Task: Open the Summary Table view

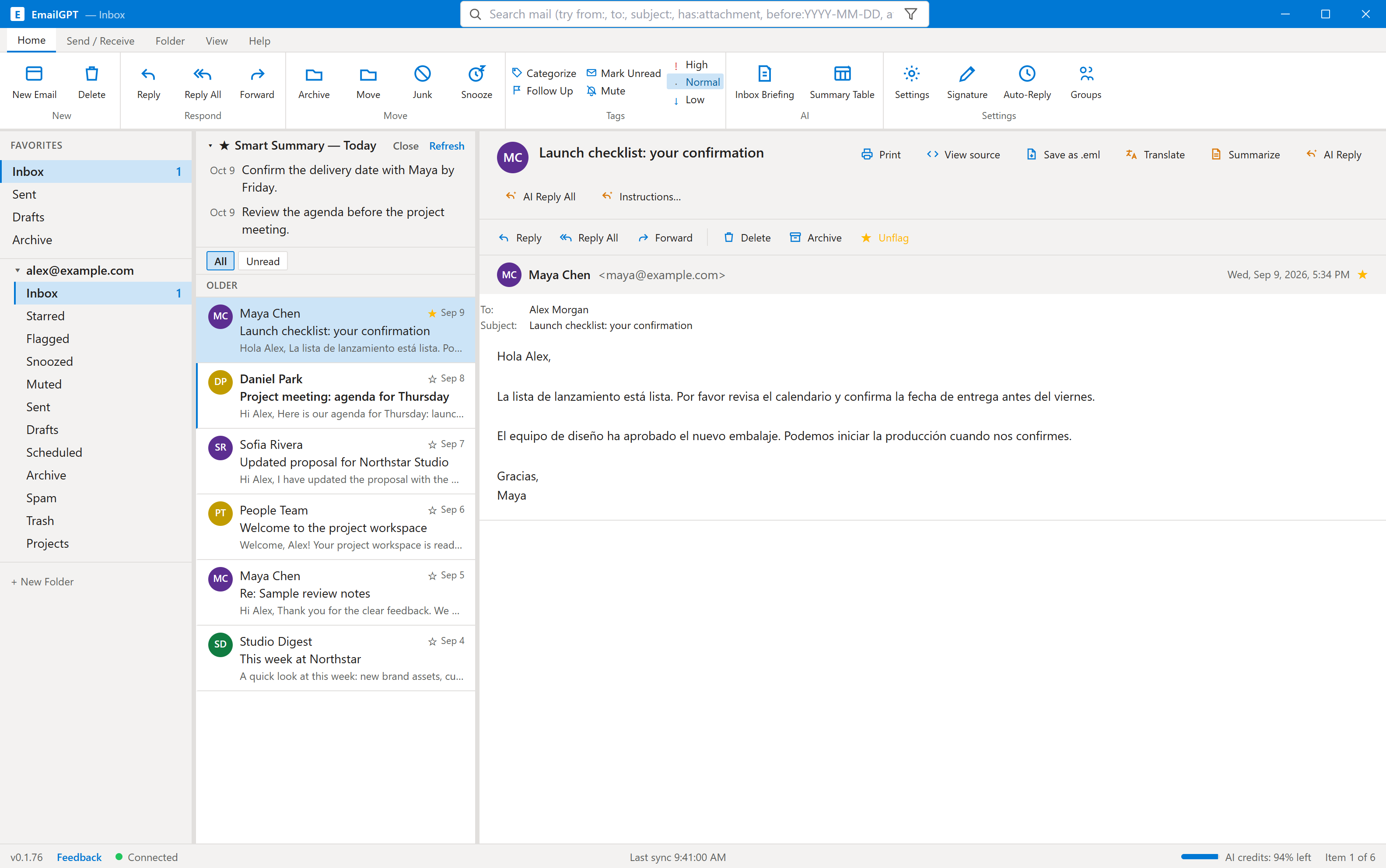Action: click(842, 82)
